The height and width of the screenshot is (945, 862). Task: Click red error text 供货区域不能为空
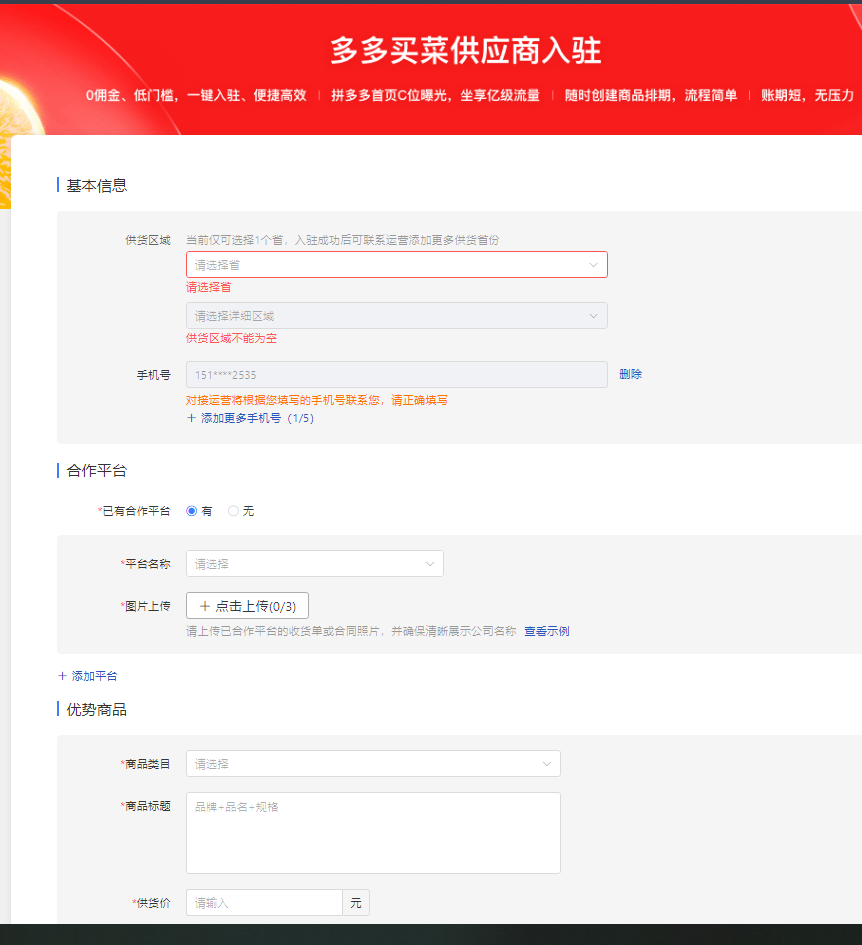[231, 338]
